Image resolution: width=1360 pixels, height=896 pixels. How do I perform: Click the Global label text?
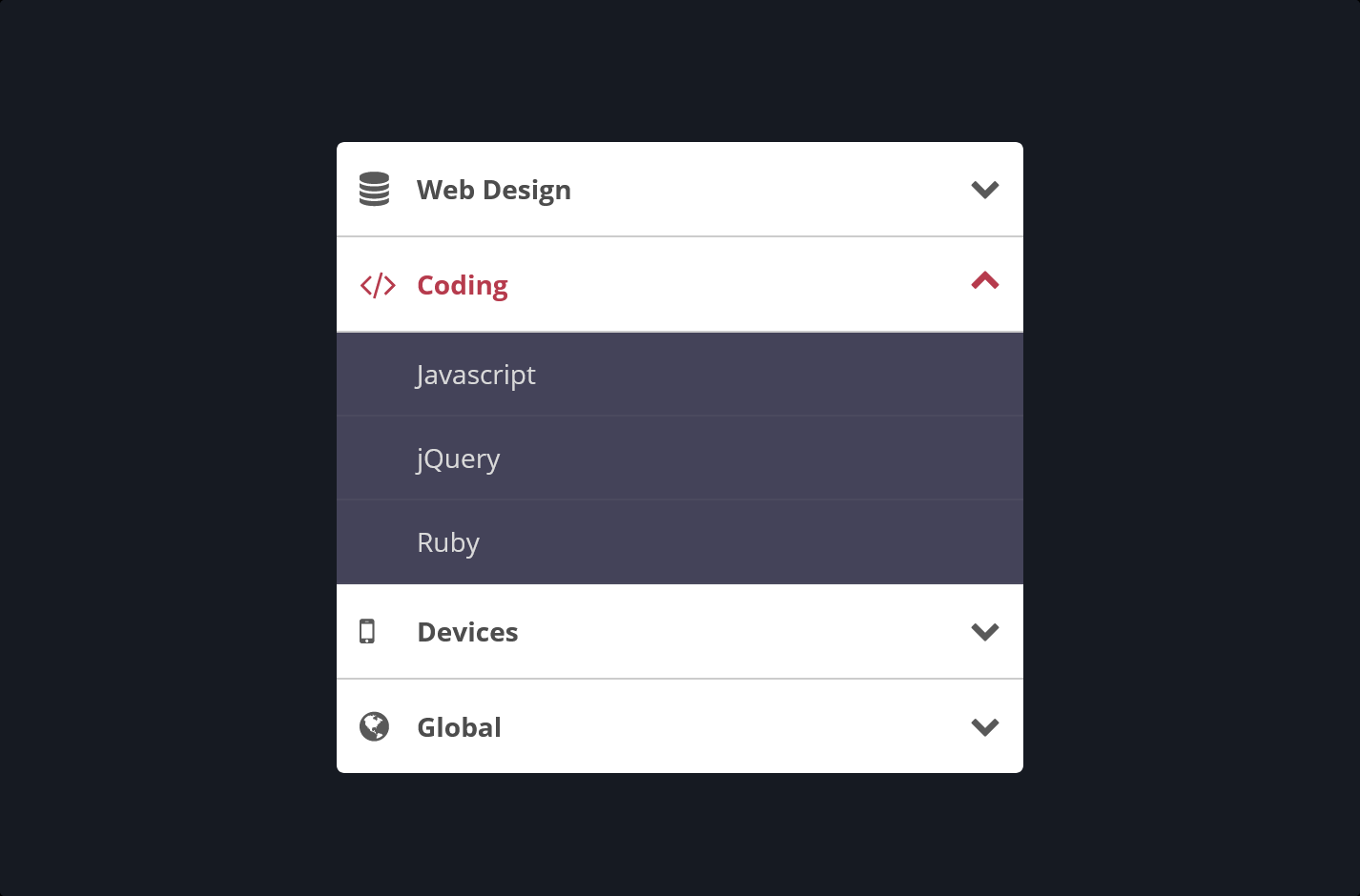coord(459,726)
